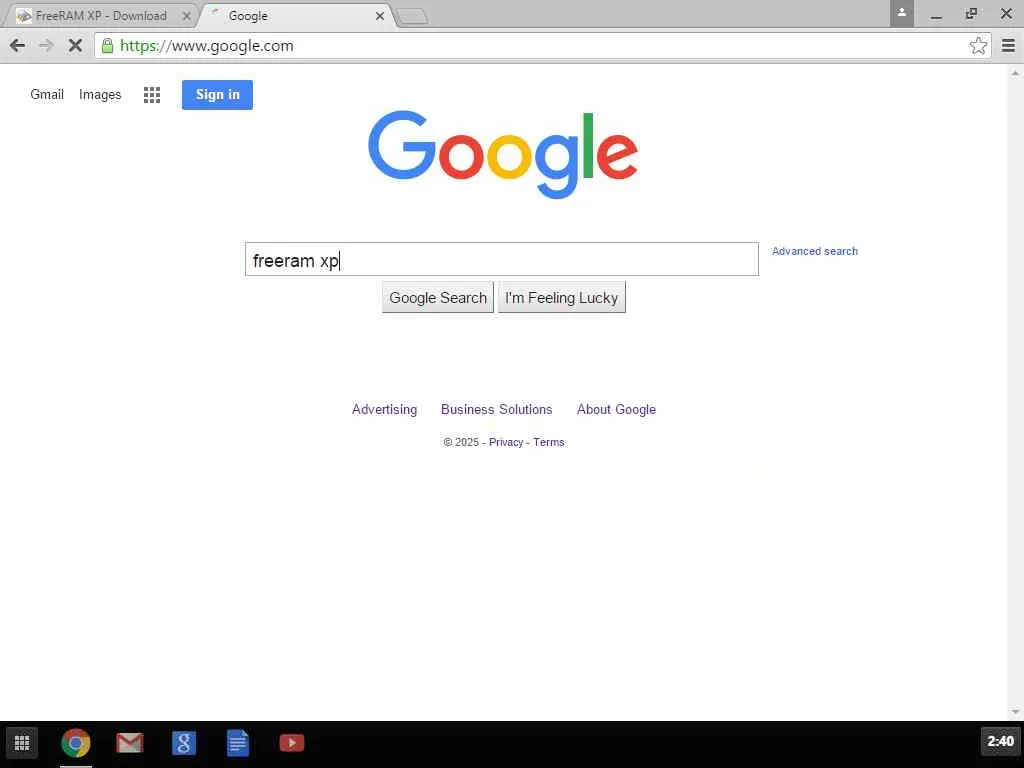The image size is (1024, 768).
Task: Open the Images link
Action: (x=100, y=95)
